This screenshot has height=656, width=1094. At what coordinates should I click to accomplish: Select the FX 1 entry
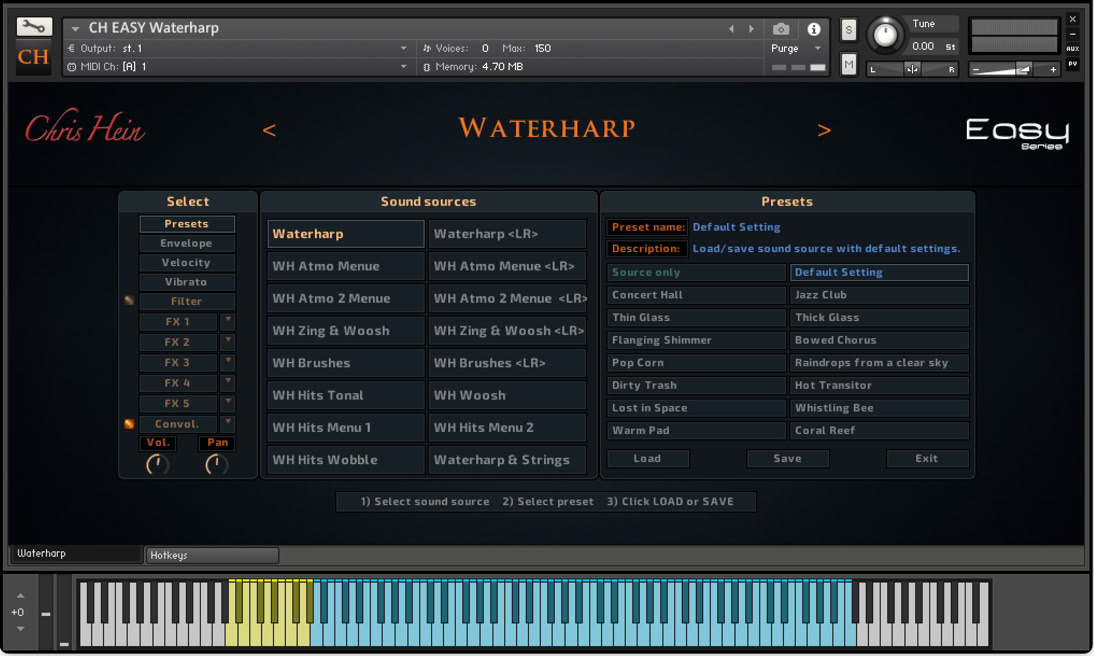179,322
